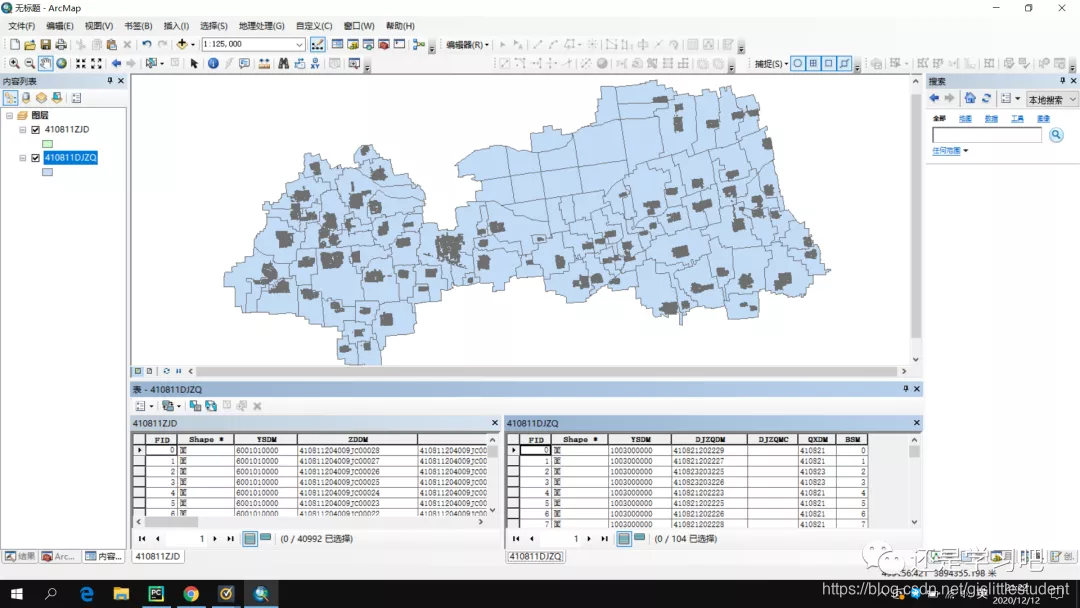Viewport: 1080px width, 608px height.
Task: Show selected records in 410811ZJD table
Action: pyautogui.click(x=265, y=538)
